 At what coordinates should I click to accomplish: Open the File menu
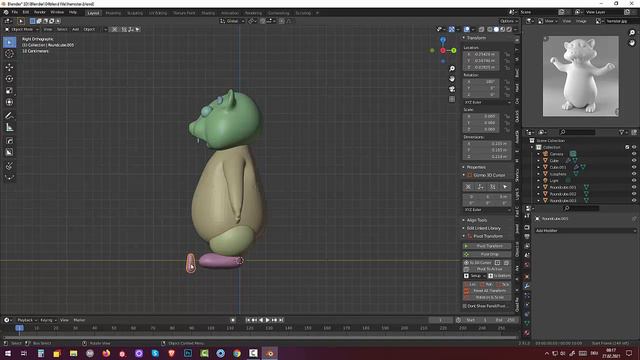15,12
